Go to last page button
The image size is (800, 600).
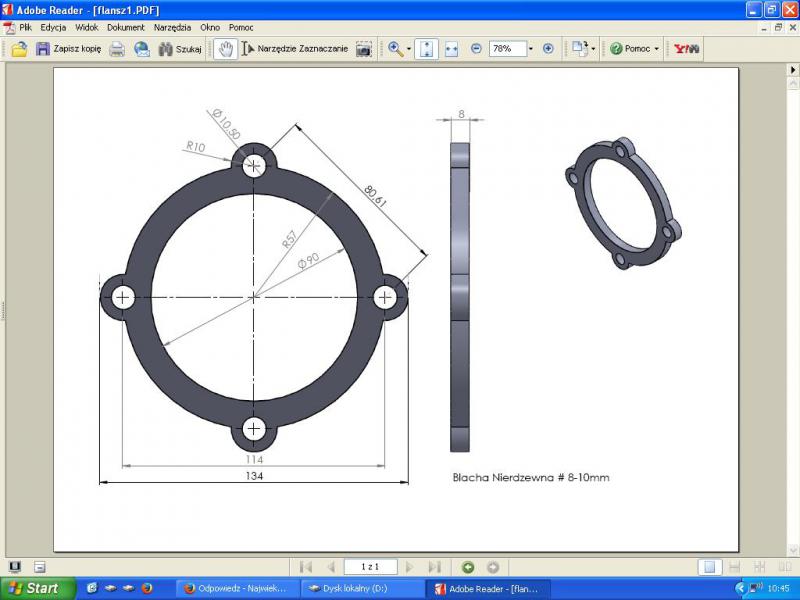tap(434, 567)
